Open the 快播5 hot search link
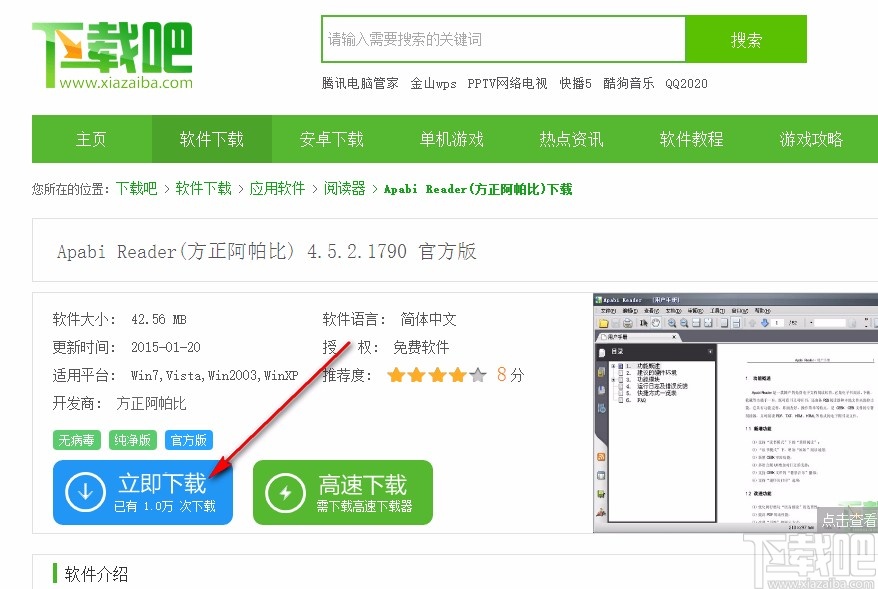The width and height of the screenshot is (878, 589). tap(575, 83)
